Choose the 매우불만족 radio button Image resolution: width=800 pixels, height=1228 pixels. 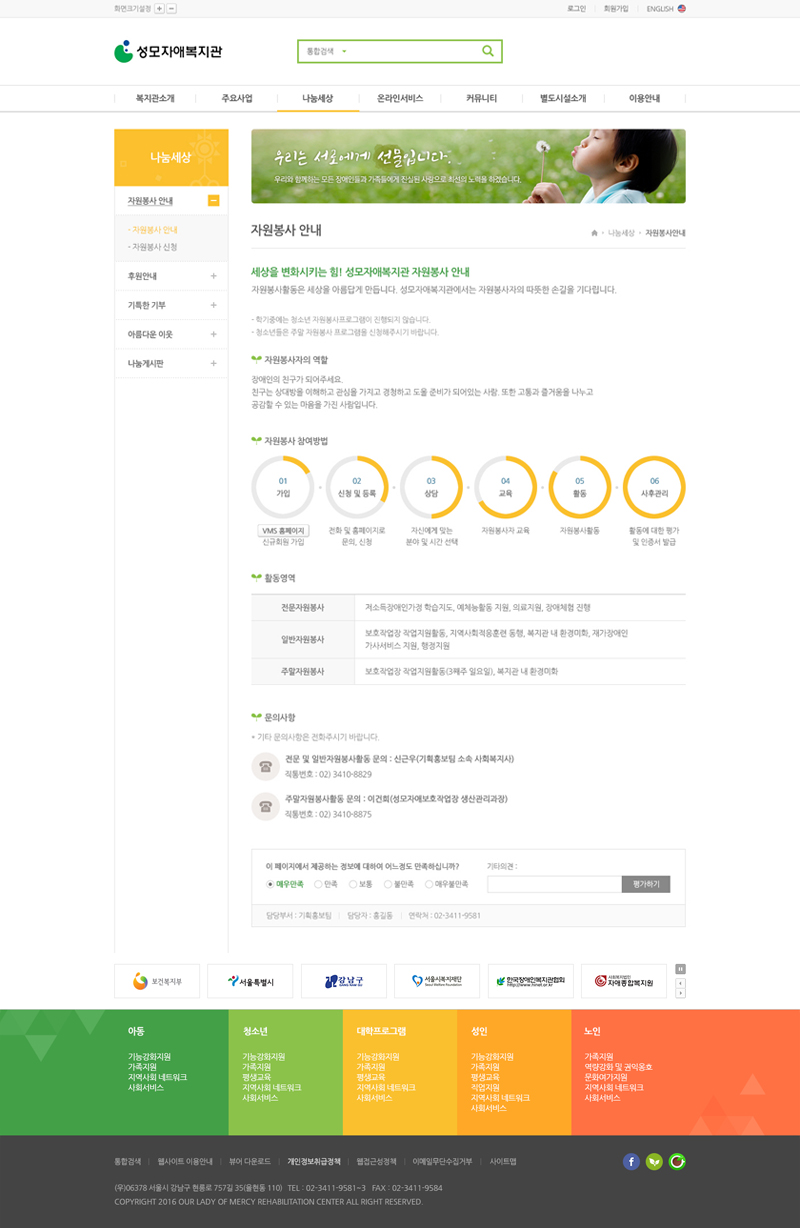pyautogui.click(x=429, y=884)
